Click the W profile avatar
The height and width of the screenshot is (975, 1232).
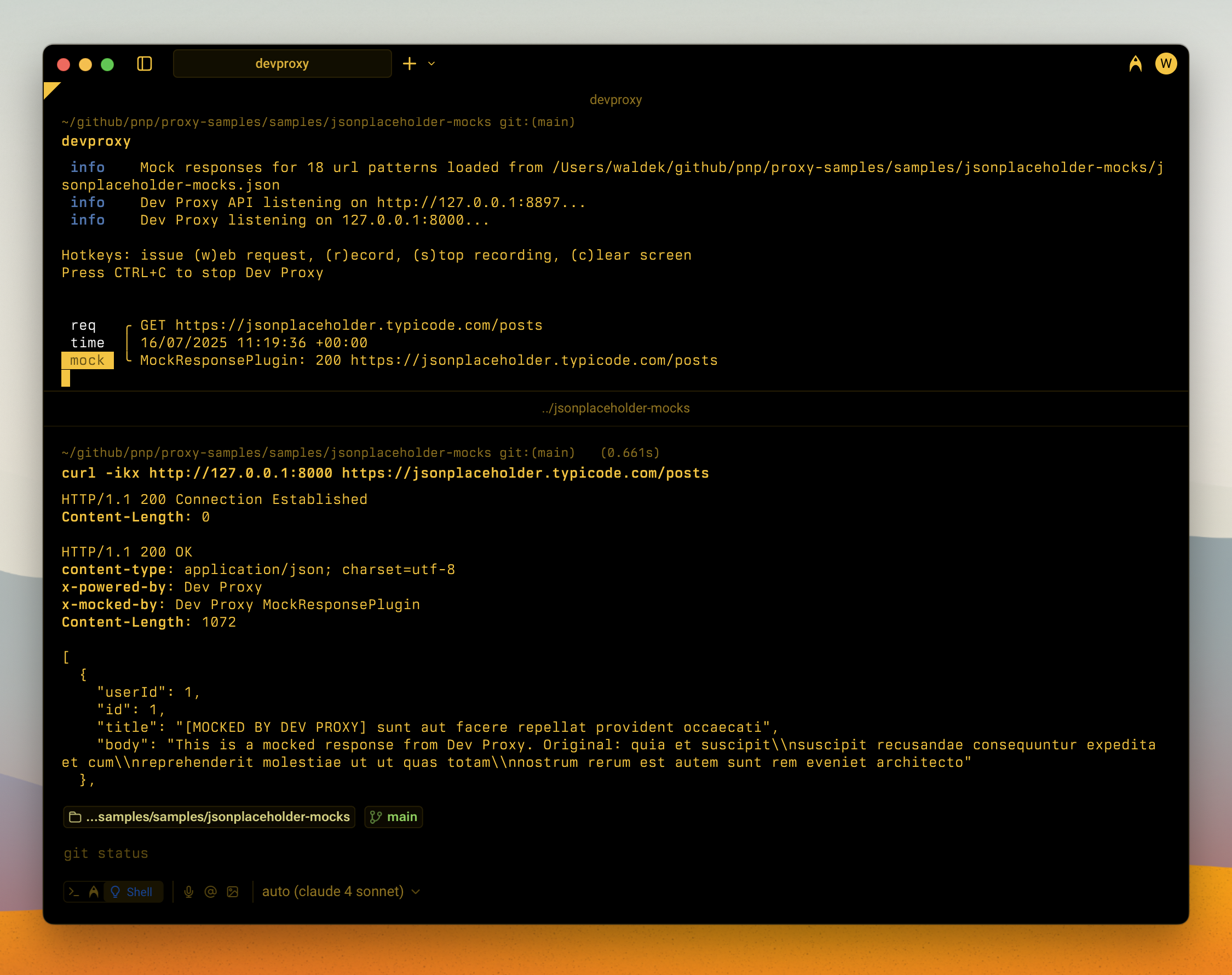1167,64
